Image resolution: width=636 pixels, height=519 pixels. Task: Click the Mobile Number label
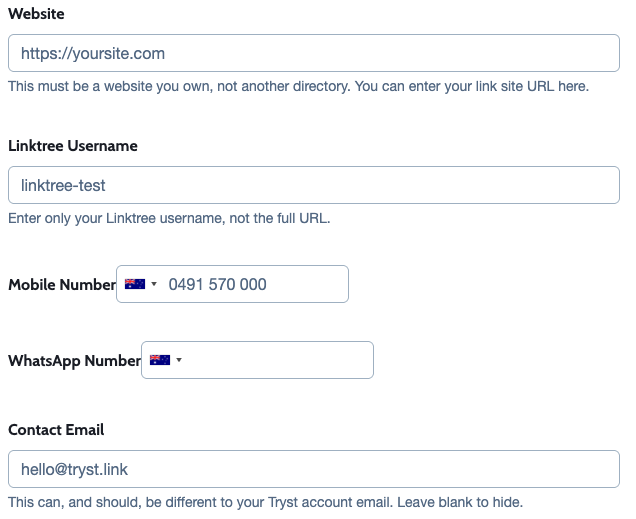(x=62, y=284)
